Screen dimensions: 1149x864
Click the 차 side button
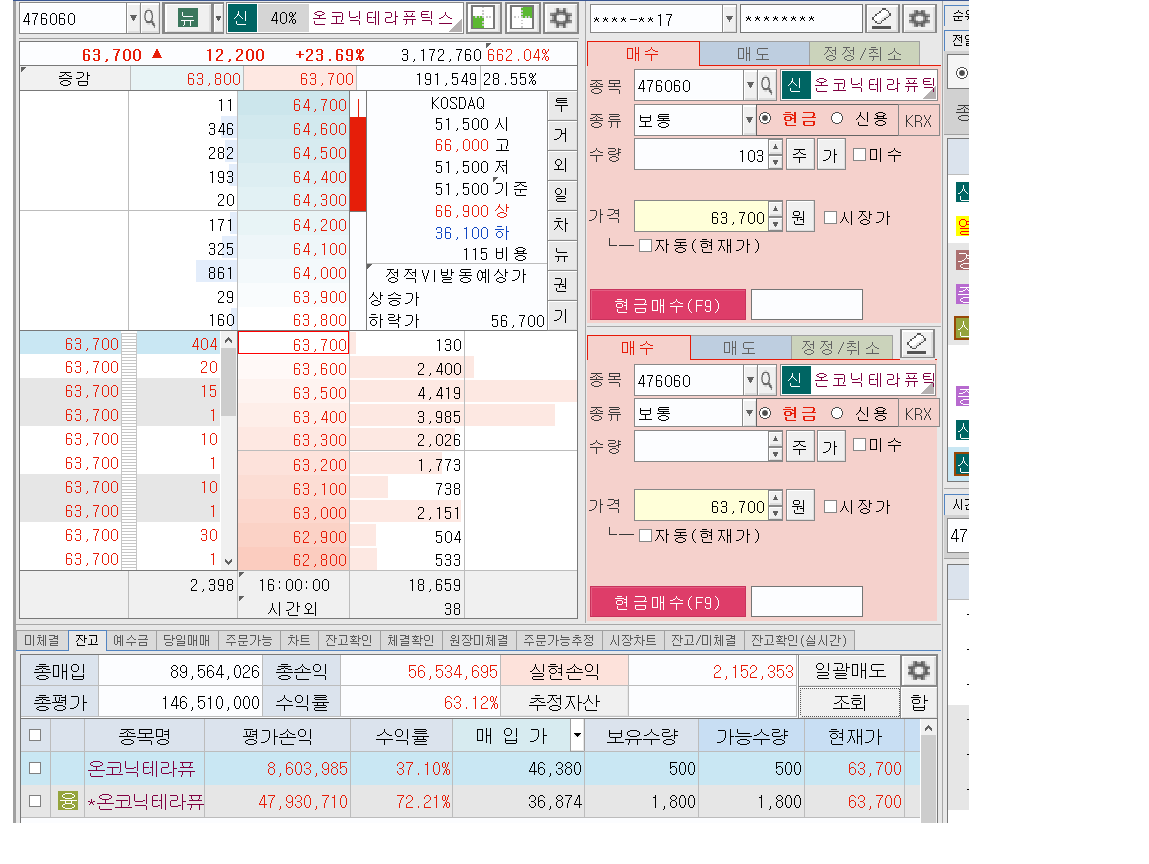coord(561,225)
